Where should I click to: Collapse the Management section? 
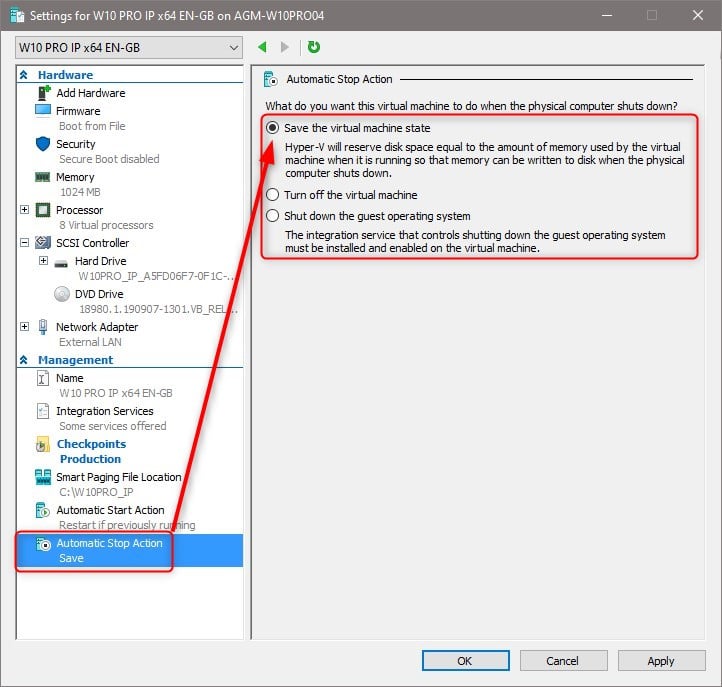[x=23, y=360]
